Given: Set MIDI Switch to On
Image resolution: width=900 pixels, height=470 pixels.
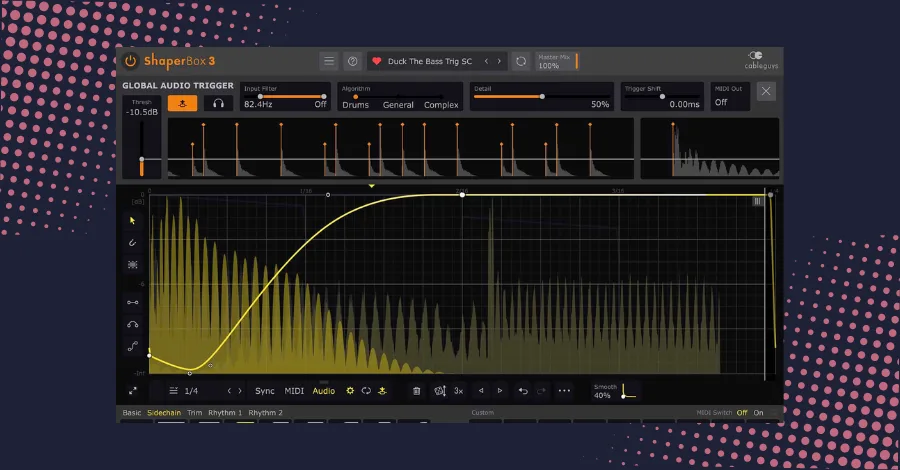Looking at the screenshot, I should pos(758,413).
